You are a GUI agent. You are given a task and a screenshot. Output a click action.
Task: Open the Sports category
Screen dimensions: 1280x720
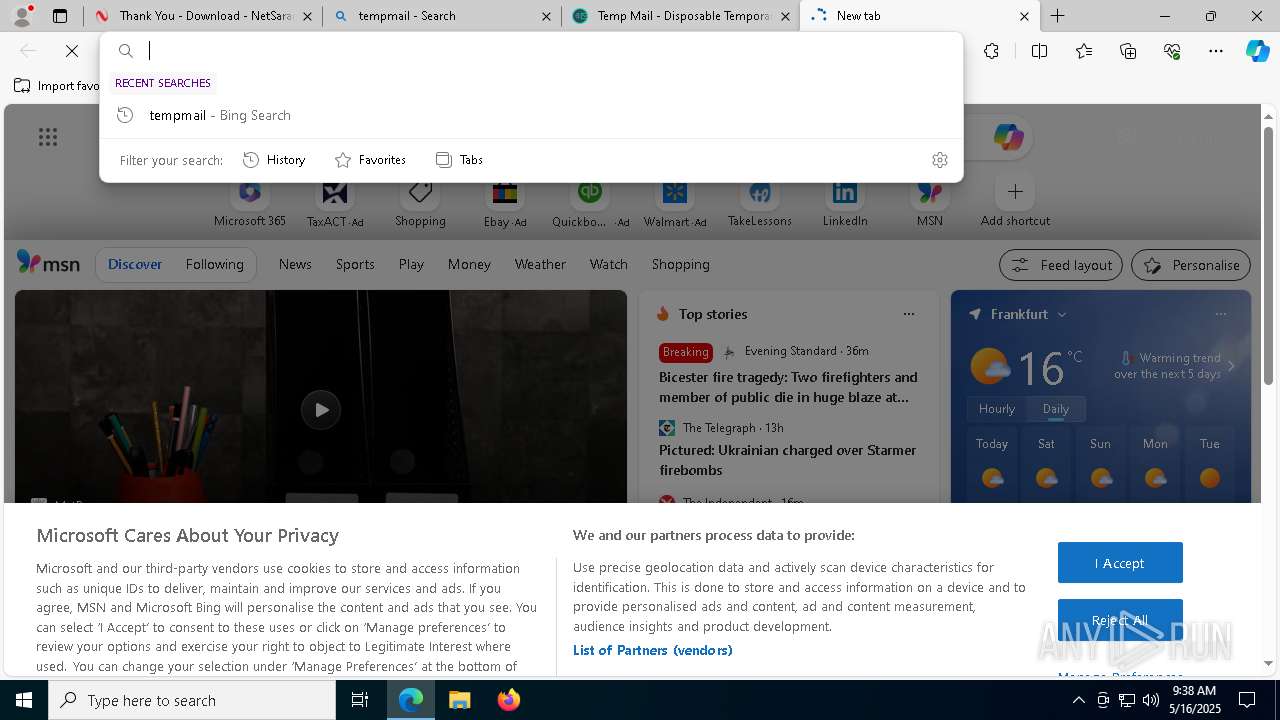click(355, 265)
